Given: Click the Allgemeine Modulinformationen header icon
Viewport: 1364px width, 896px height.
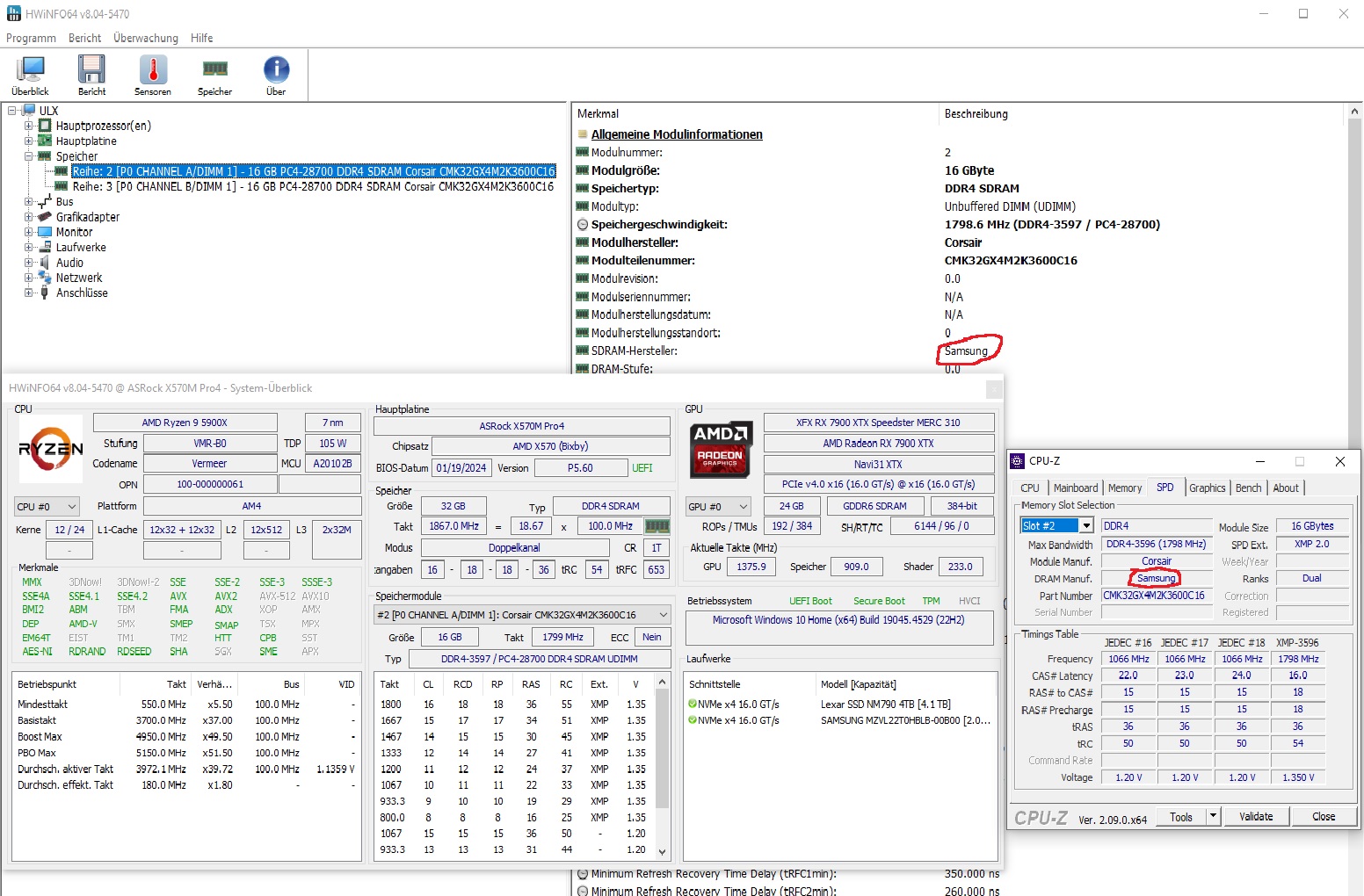Looking at the screenshot, I should click(582, 134).
